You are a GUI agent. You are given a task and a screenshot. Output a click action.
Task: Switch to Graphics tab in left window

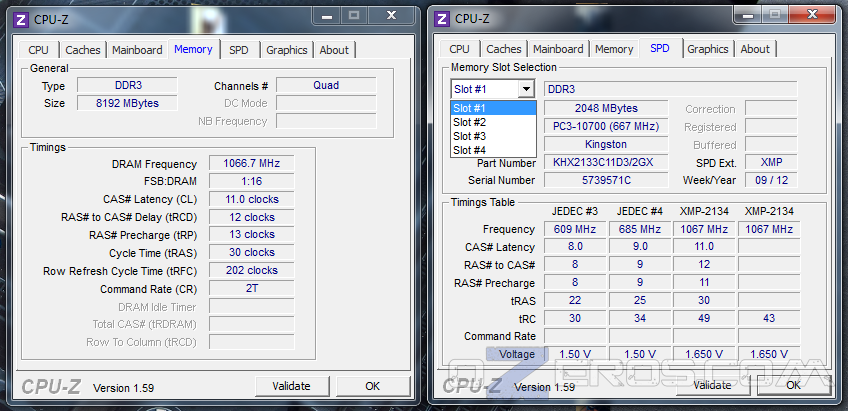click(287, 50)
